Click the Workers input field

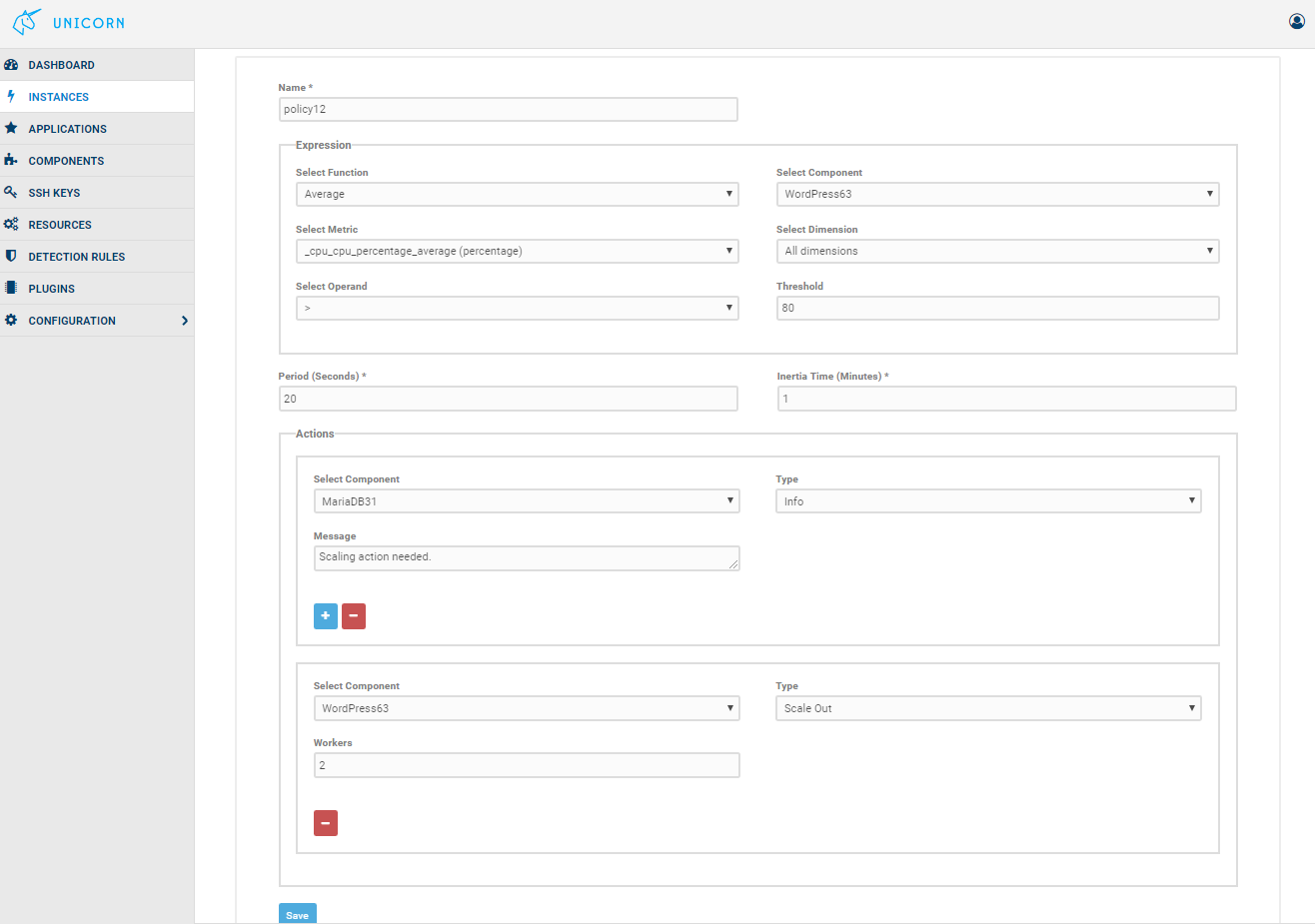[527, 765]
